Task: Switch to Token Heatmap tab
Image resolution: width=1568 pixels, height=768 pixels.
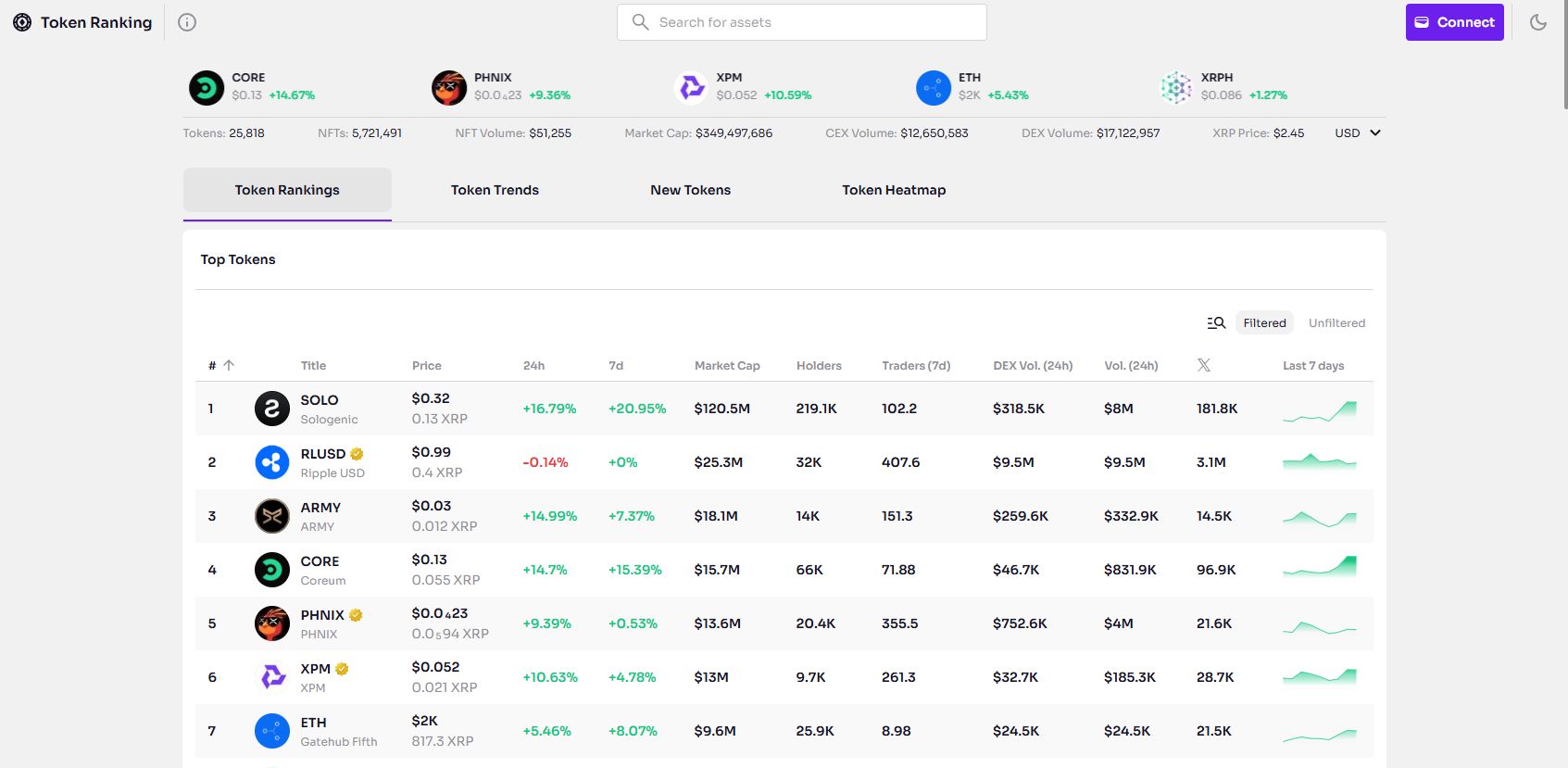Action: tap(894, 190)
